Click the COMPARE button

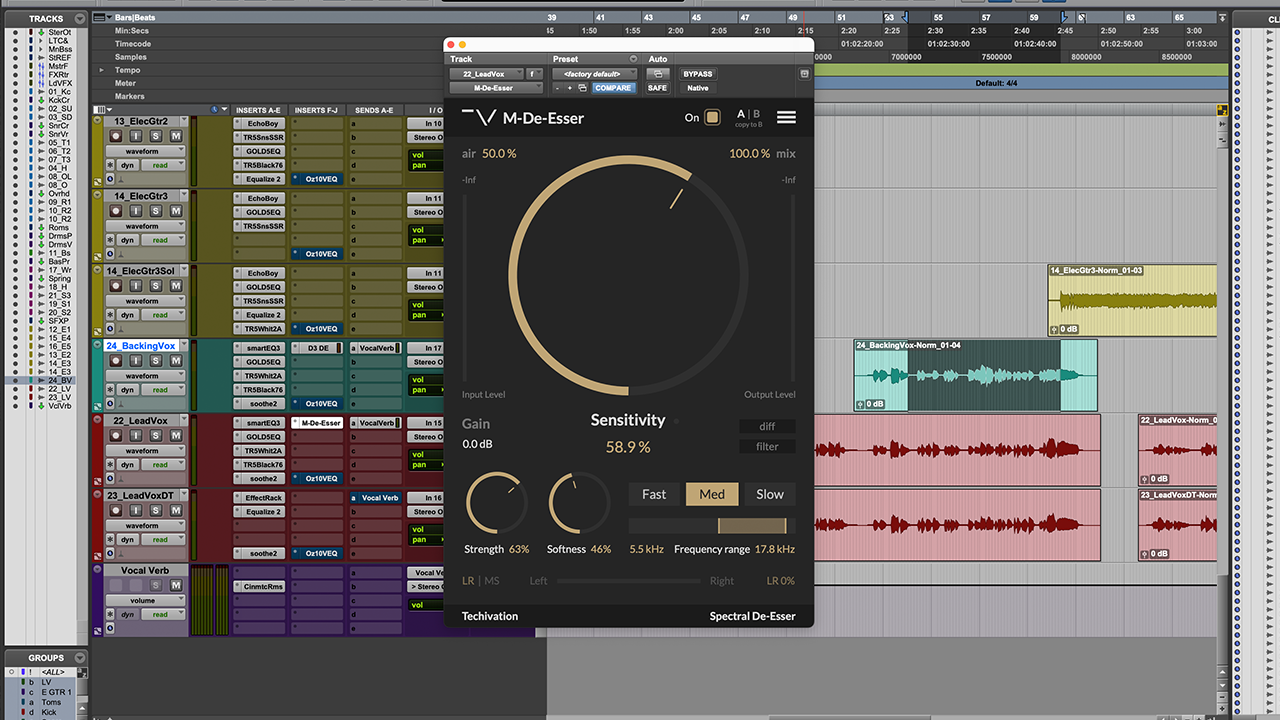[613, 88]
